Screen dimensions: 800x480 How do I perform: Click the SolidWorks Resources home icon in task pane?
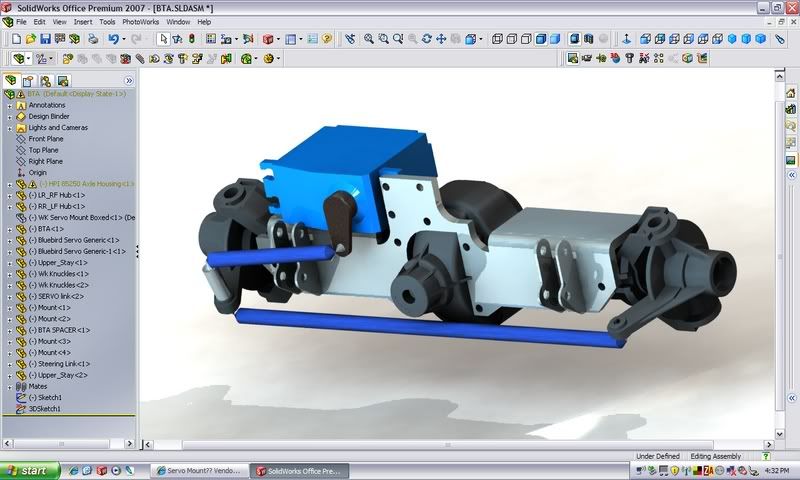click(790, 92)
